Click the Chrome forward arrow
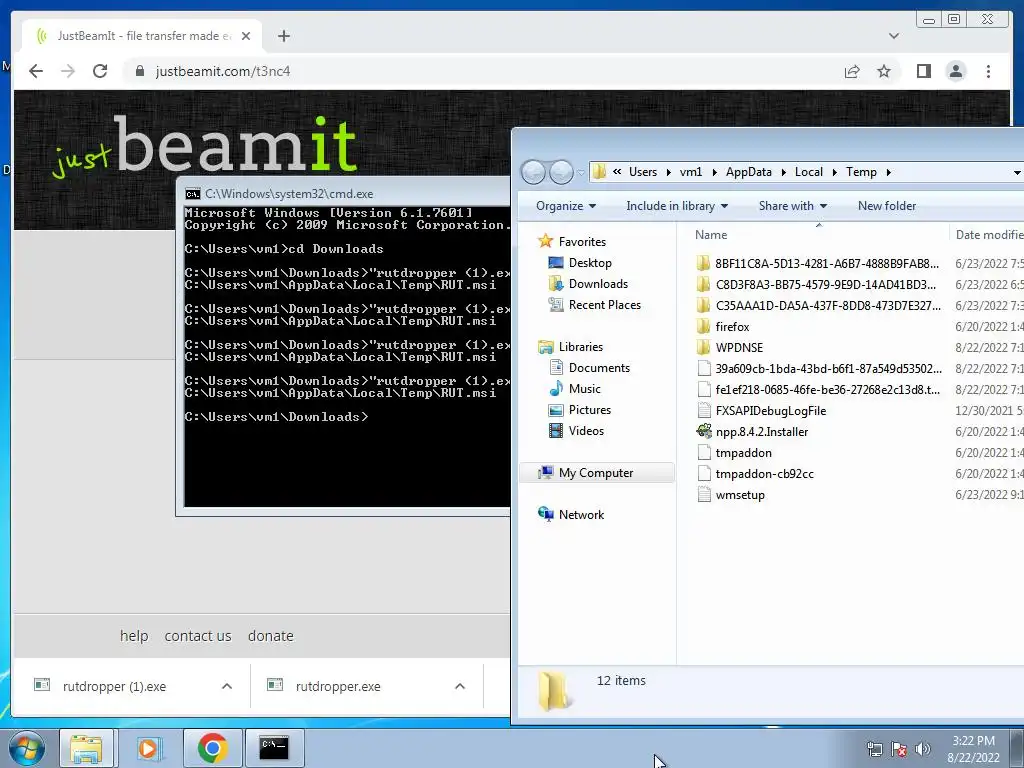Screen dimensions: 1024x768 point(68,71)
